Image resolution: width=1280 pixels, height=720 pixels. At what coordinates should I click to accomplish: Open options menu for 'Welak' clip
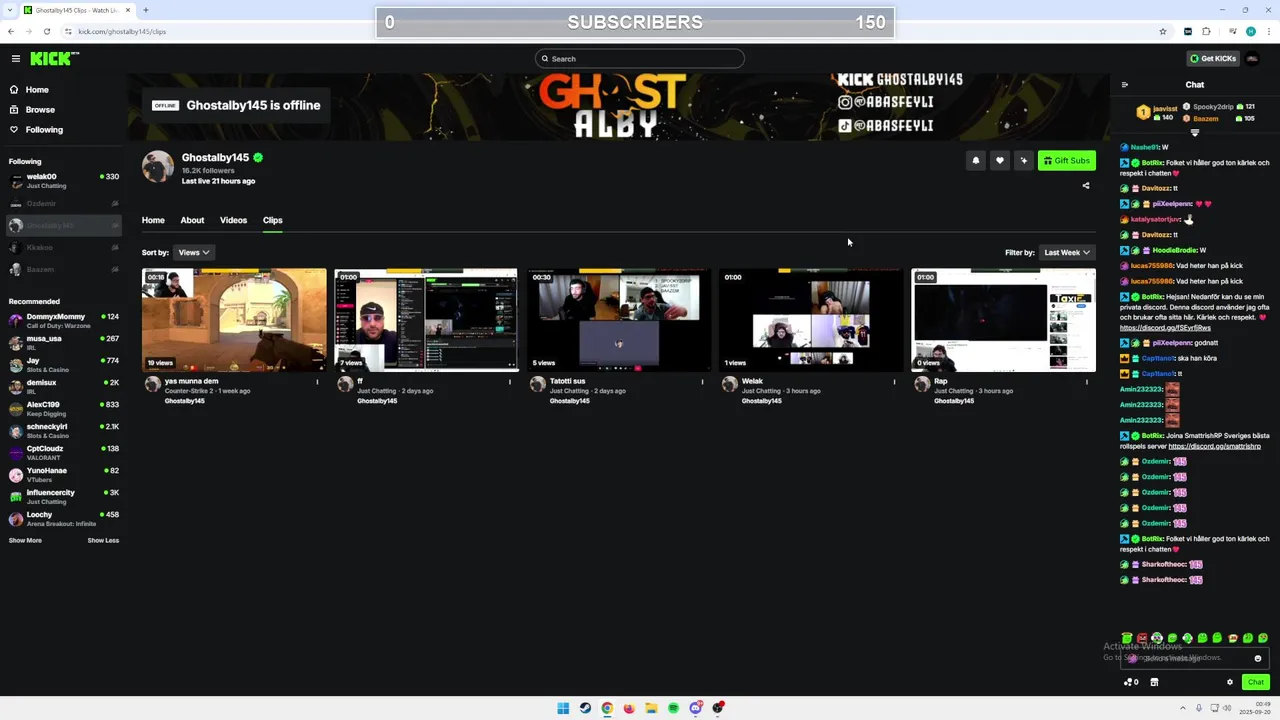[x=895, y=381]
